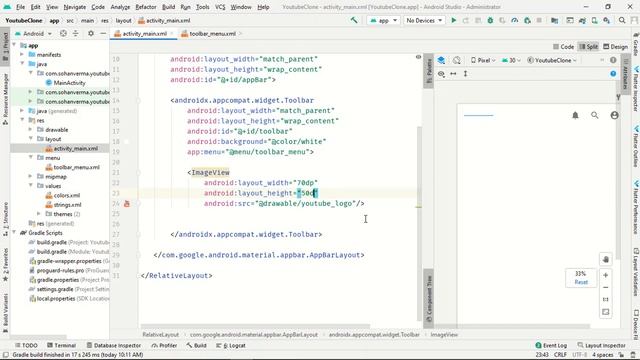Hide the Project panel with minus icon
640x360 pixels.
[x=103, y=33]
